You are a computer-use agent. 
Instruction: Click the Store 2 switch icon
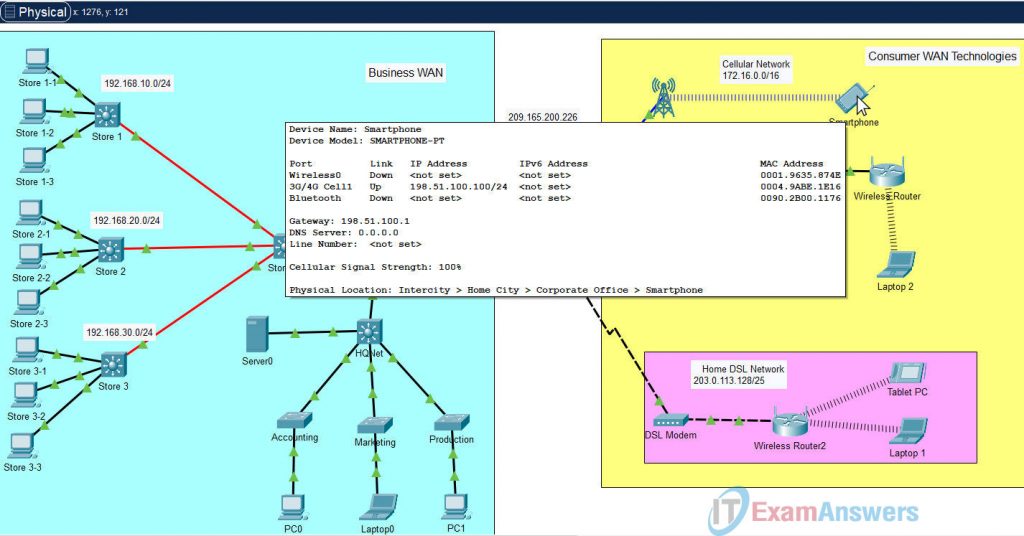click(x=110, y=250)
